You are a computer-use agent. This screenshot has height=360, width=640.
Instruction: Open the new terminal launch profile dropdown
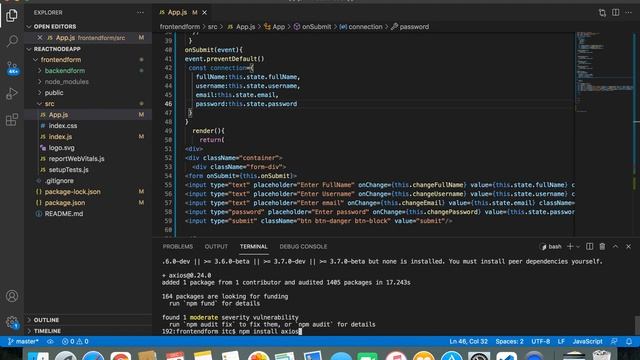(578, 247)
